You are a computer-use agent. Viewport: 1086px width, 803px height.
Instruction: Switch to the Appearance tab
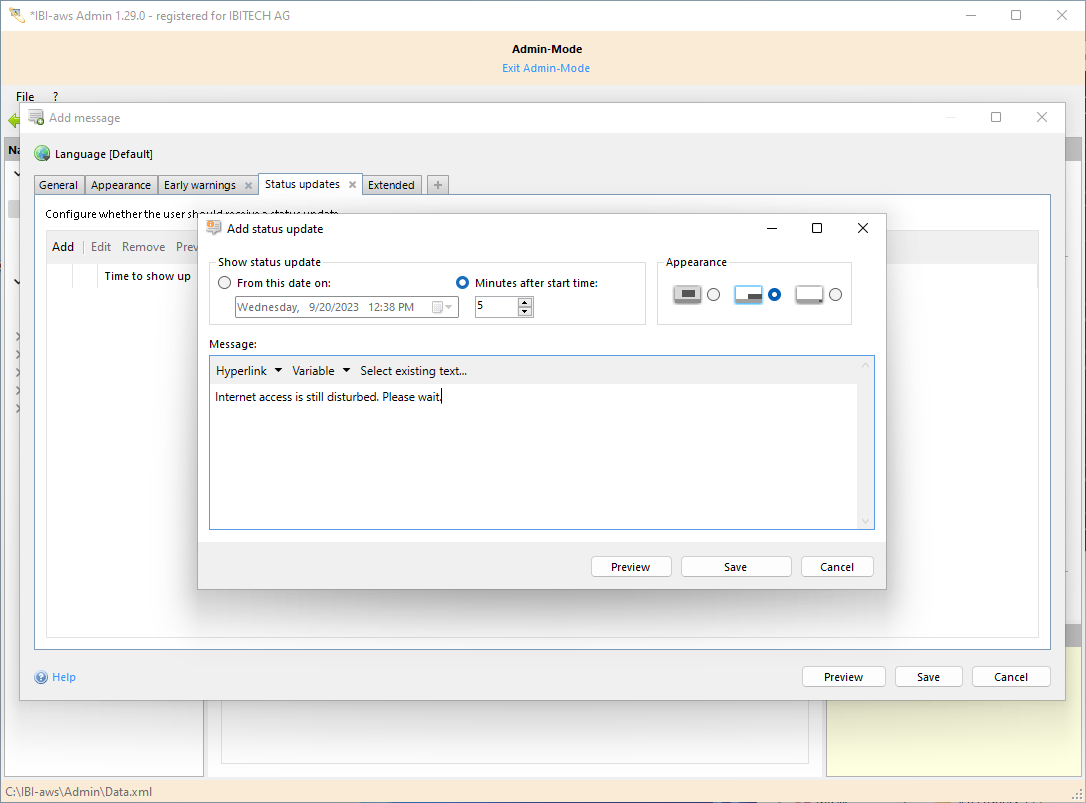point(121,185)
